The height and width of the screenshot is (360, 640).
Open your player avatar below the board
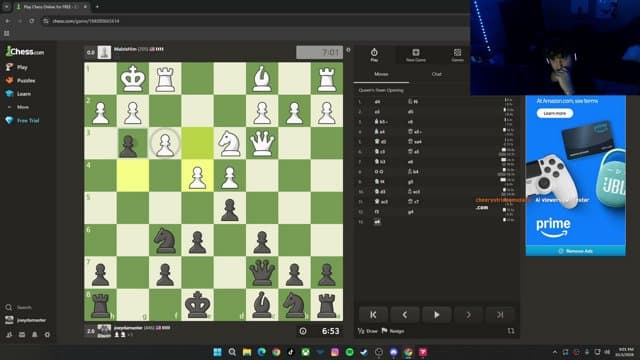[x=104, y=331]
